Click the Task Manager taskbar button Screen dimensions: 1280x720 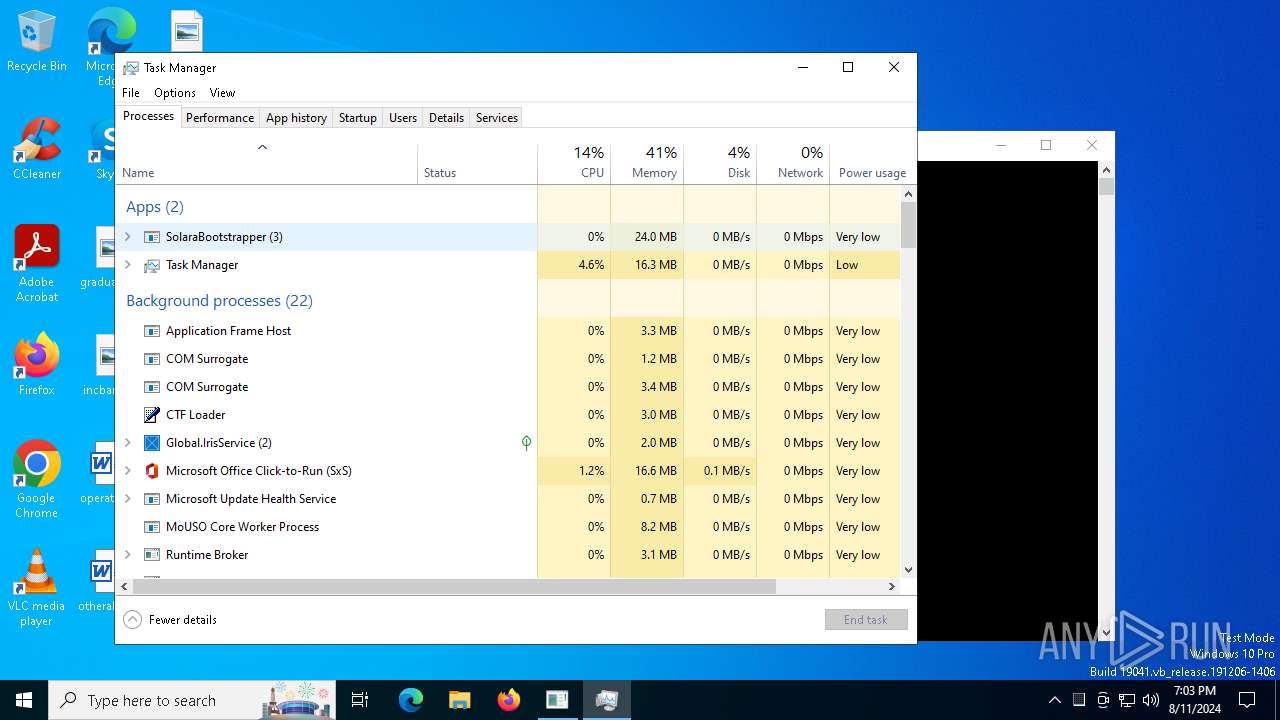click(606, 700)
